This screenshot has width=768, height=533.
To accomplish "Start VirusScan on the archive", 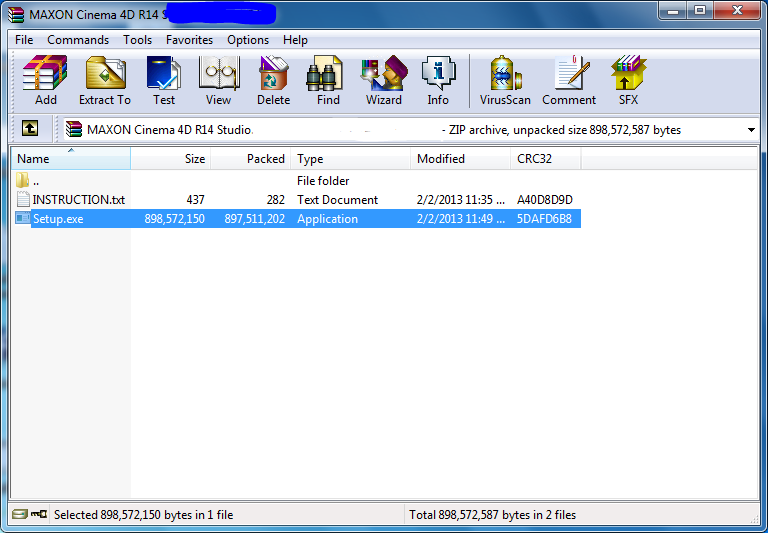I will (506, 73).
